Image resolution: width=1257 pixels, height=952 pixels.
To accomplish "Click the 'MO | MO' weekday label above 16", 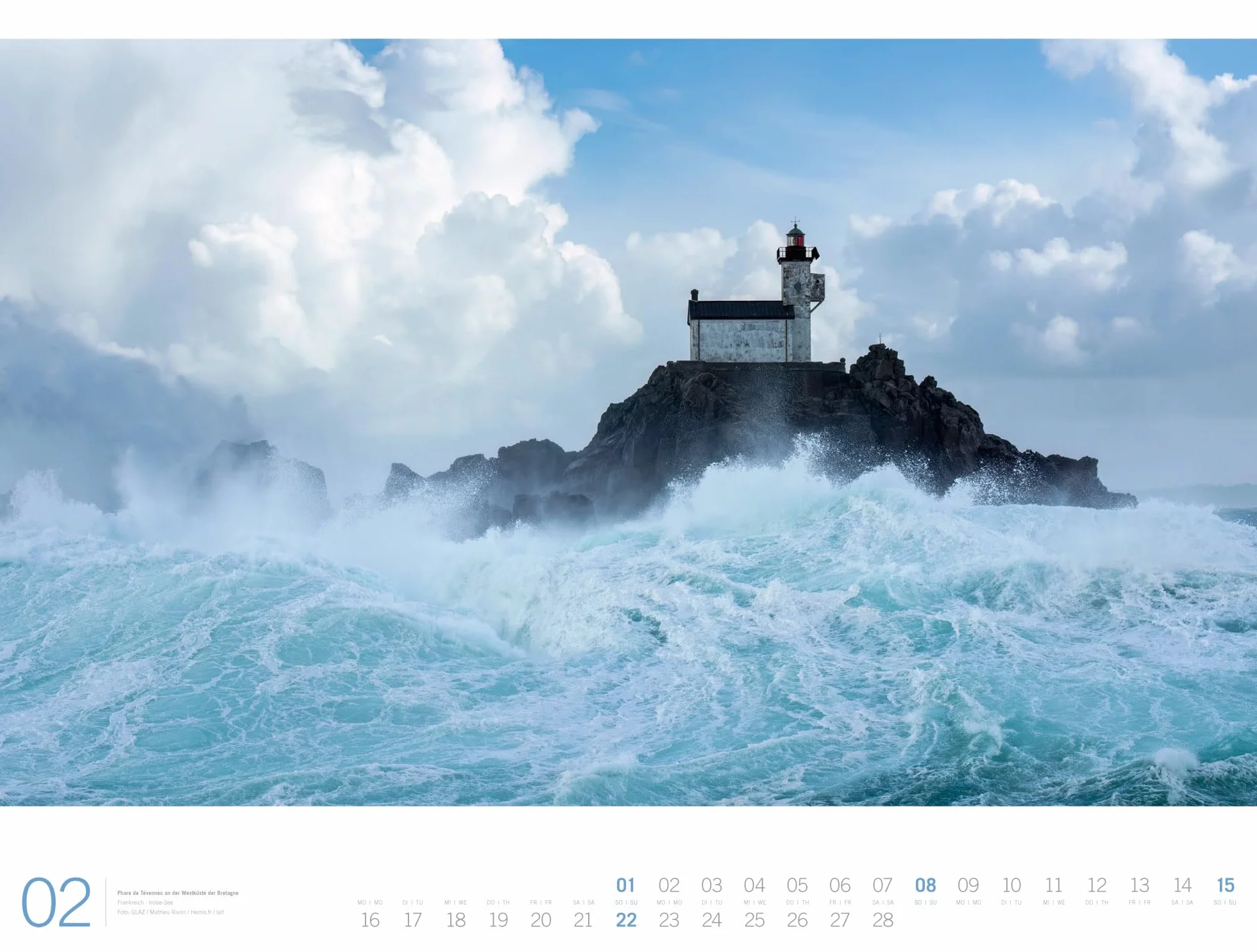I will click(370, 903).
